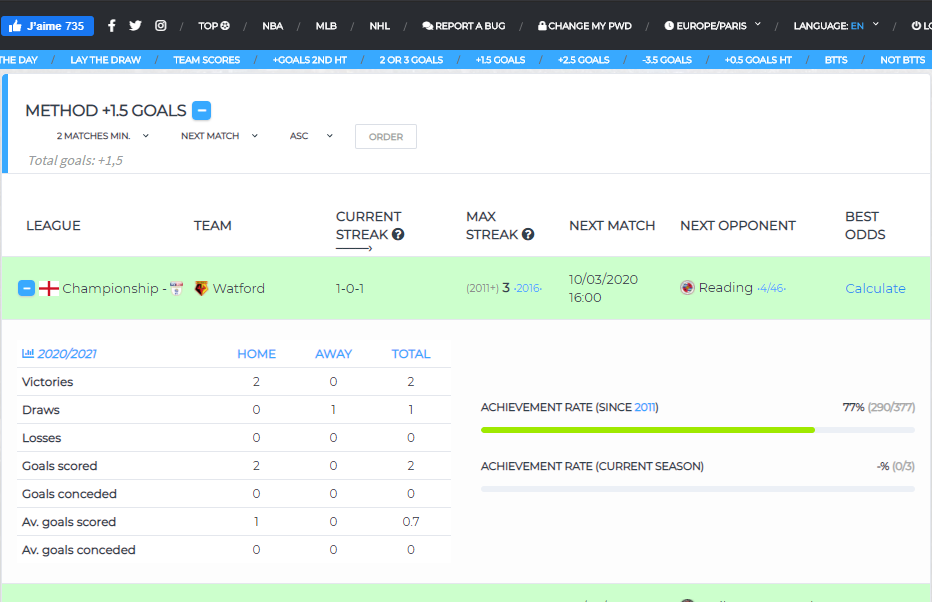The height and width of the screenshot is (602, 932).
Task: Open the Instagram icon link
Action: coord(160,26)
